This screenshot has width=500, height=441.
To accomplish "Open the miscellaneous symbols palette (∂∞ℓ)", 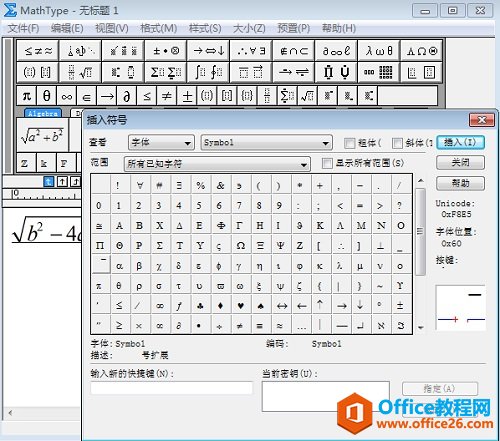I will click(336, 51).
